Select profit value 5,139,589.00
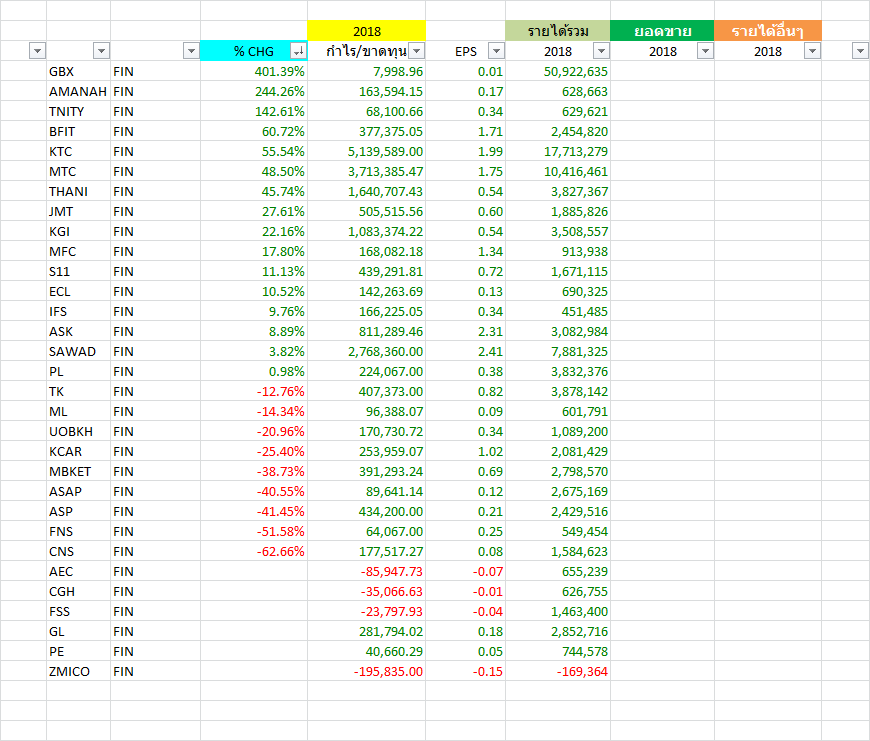This screenshot has width=870, height=741. pyautogui.click(x=367, y=151)
